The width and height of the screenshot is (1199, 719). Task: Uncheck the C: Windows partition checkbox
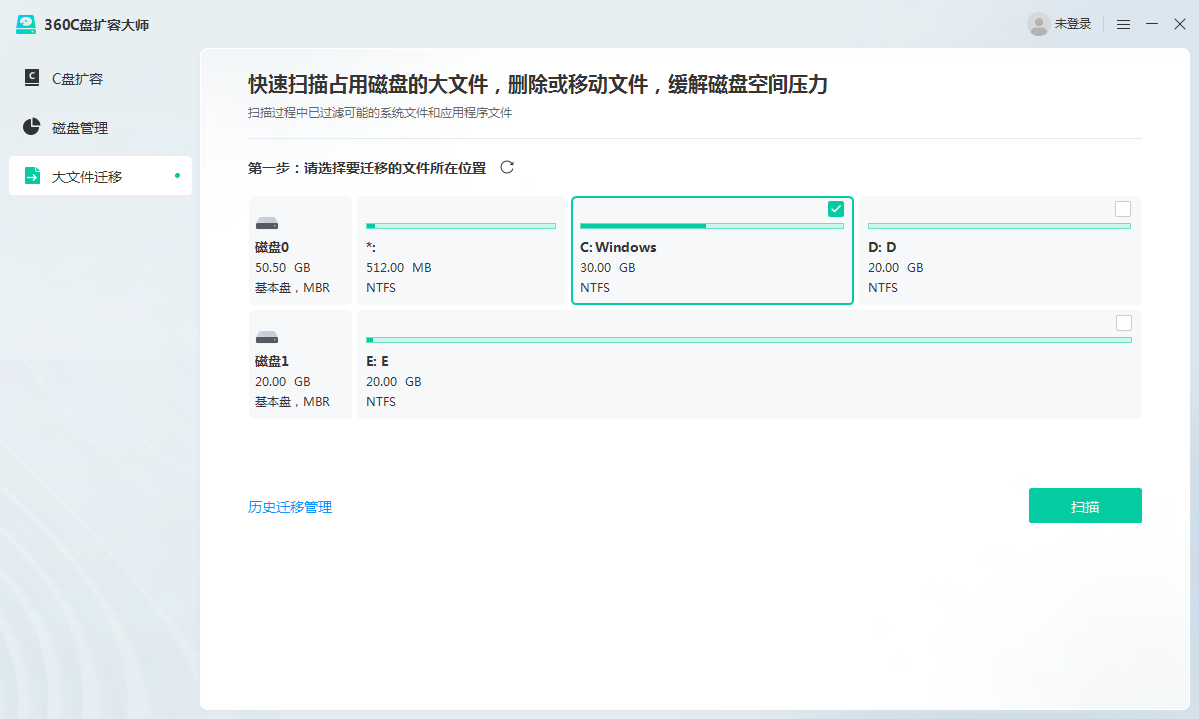click(836, 209)
